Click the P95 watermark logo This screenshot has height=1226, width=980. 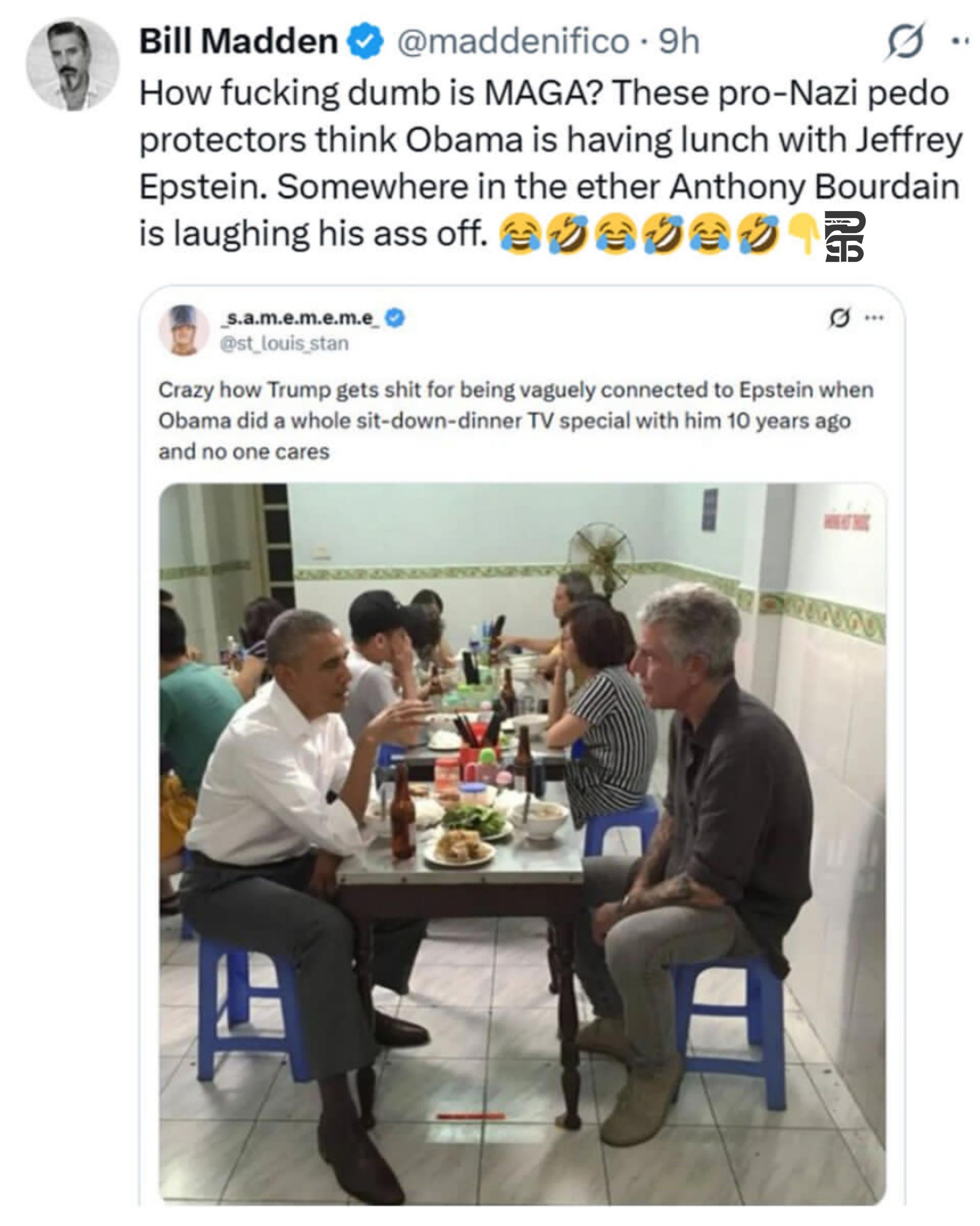click(845, 236)
